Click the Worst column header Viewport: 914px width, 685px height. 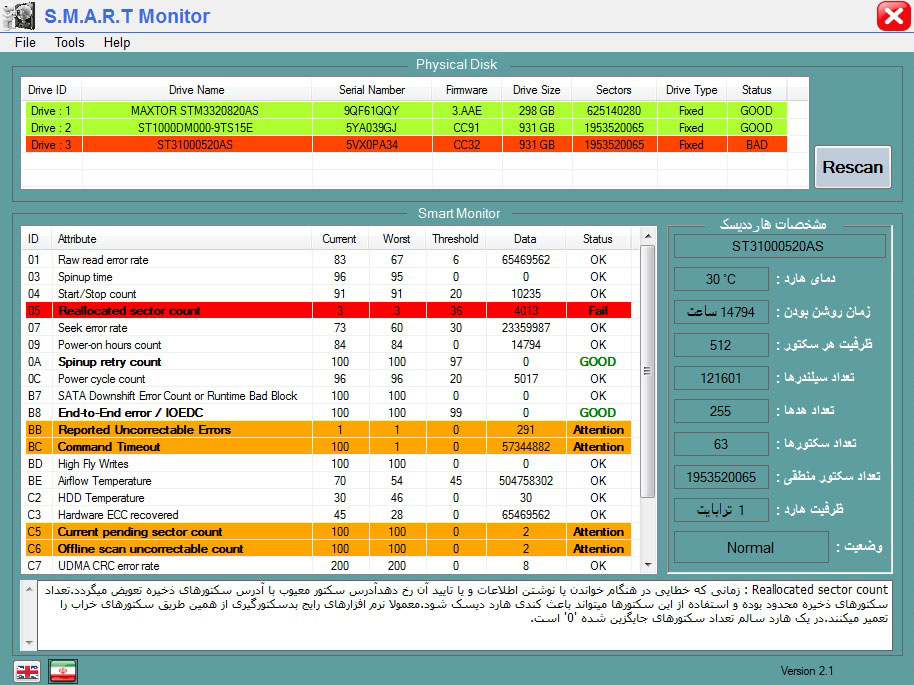pos(396,239)
